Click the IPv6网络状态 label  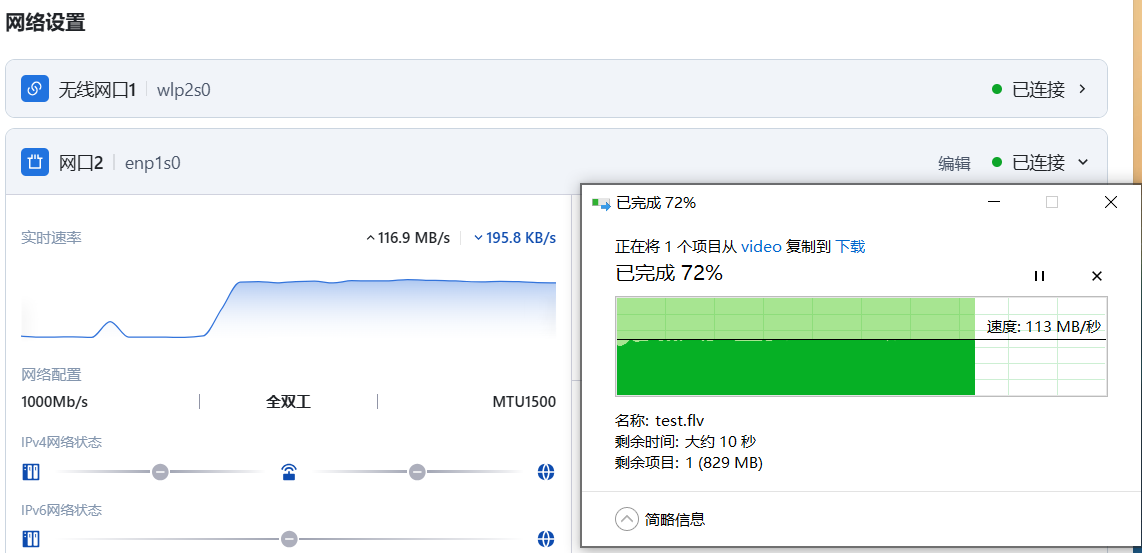point(61,509)
